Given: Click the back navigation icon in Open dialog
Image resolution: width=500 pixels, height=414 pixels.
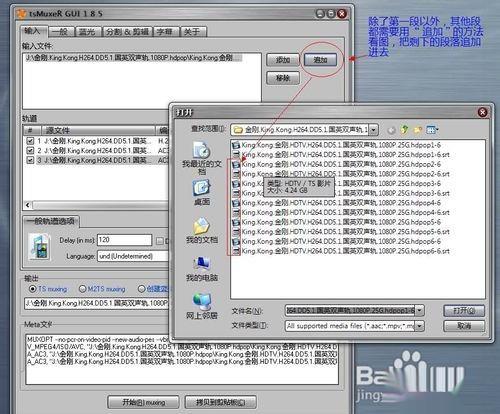Looking at the screenshot, I should click(x=392, y=130).
